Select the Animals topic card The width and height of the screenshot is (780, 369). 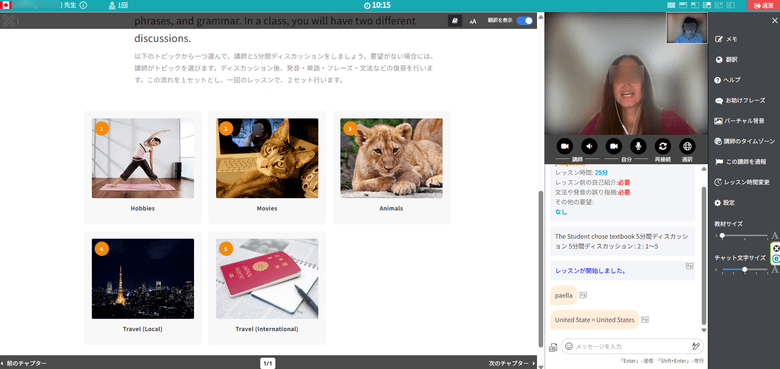[x=391, y=167]
